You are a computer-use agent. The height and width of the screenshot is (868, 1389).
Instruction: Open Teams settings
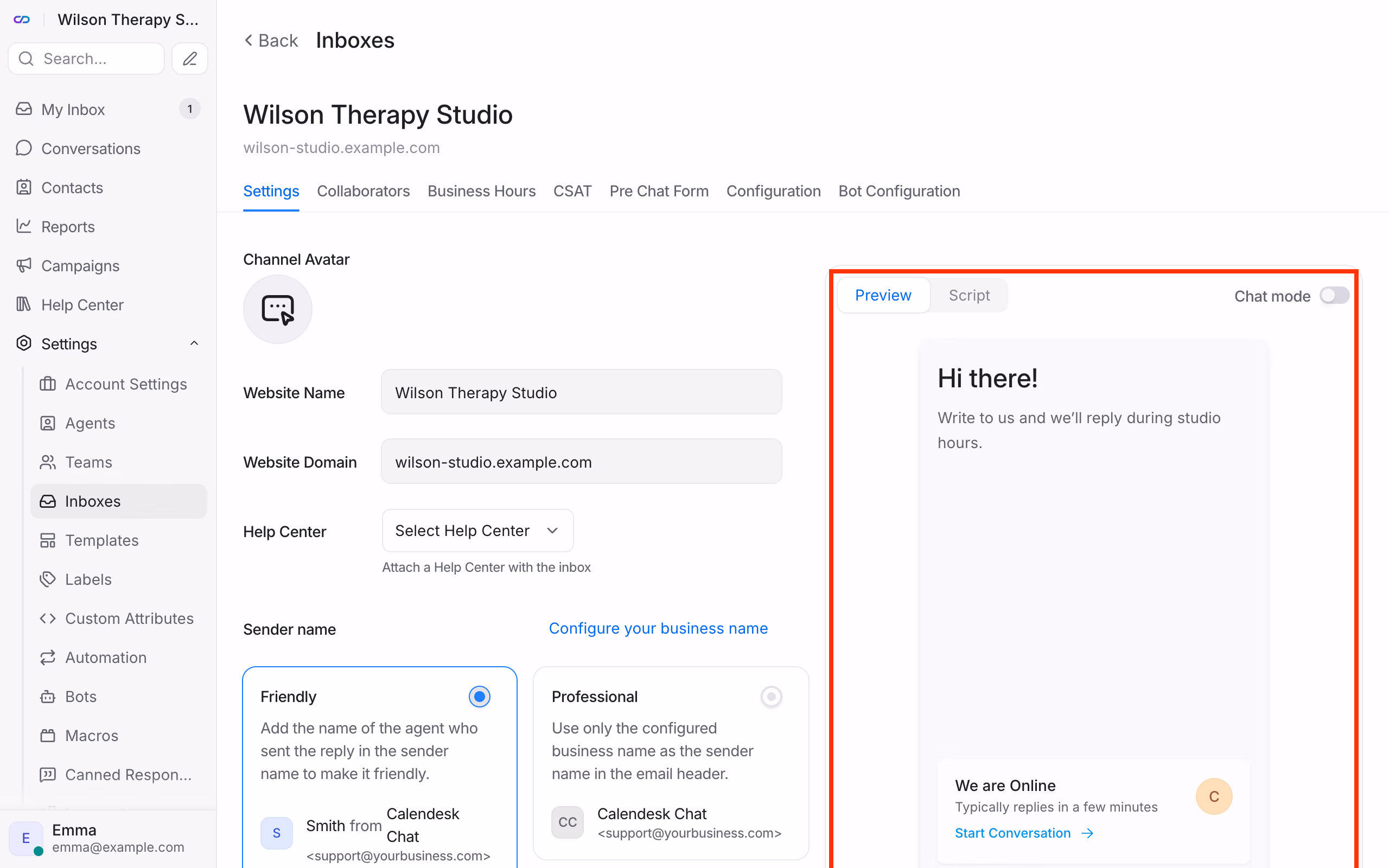(119, 462)
